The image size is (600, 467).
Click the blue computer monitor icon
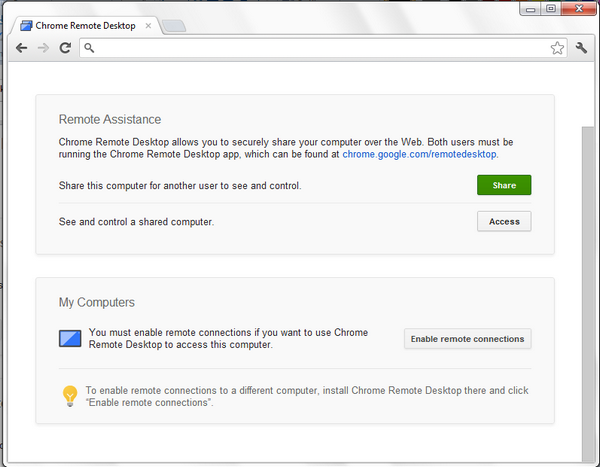[x=70, y=338]
